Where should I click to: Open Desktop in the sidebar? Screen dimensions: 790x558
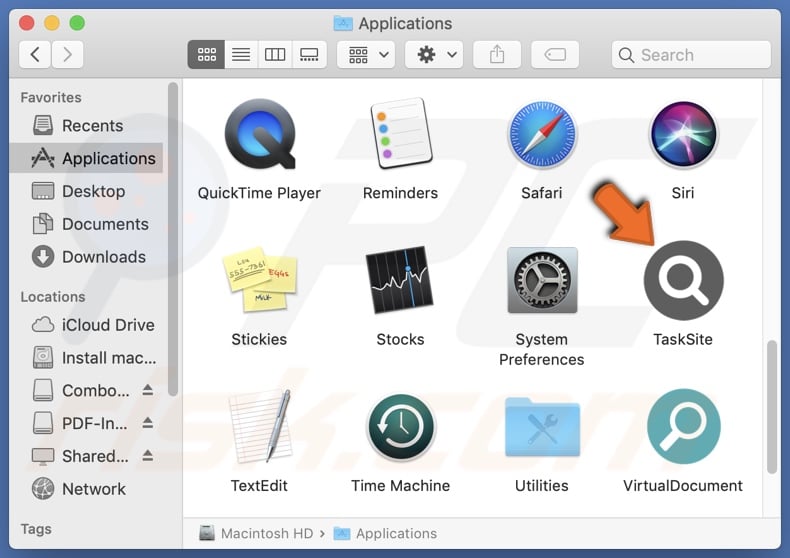point(86,191)
